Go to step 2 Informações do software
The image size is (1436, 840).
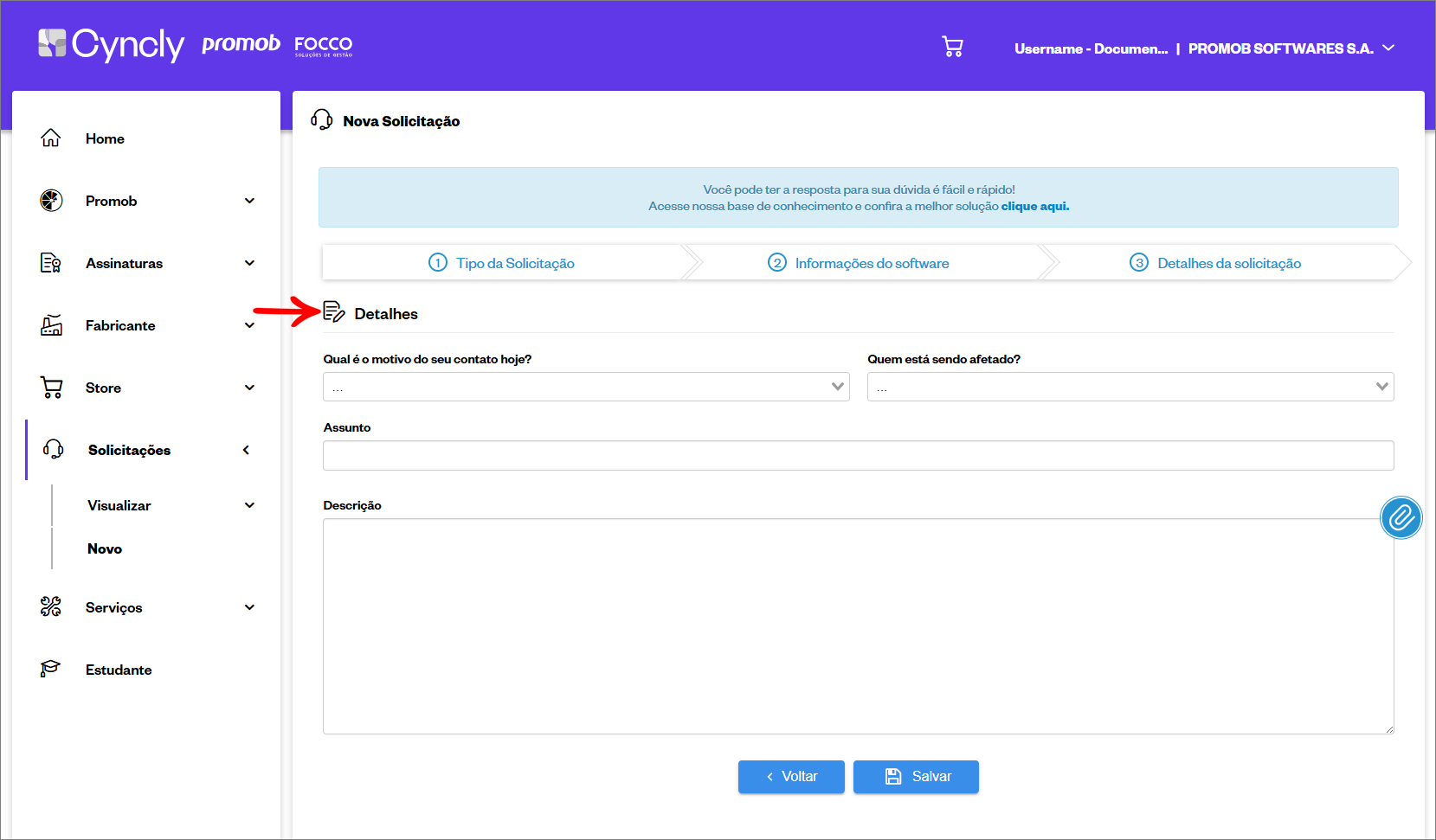[x=859, y=263]
